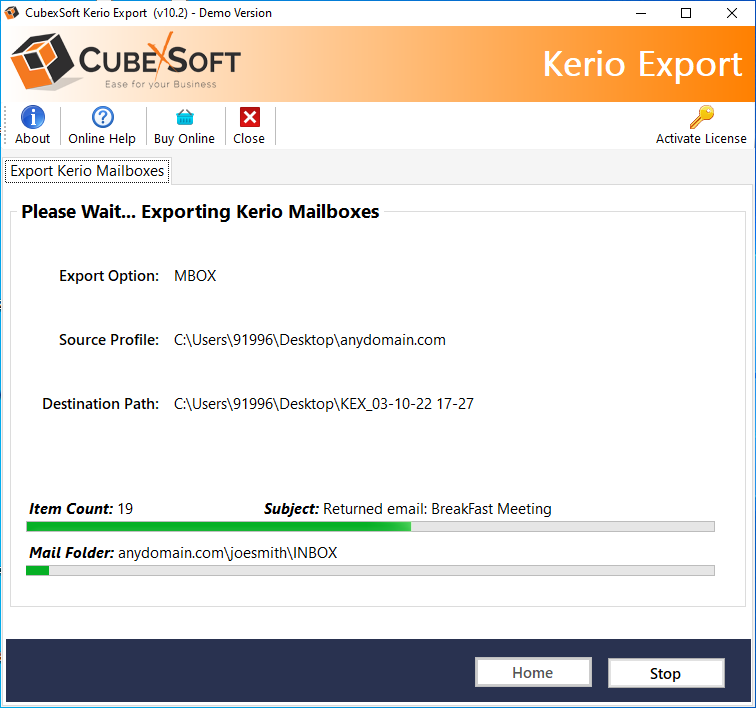
Task: Click the Kerio Export banner title
Action: (642, 64)
